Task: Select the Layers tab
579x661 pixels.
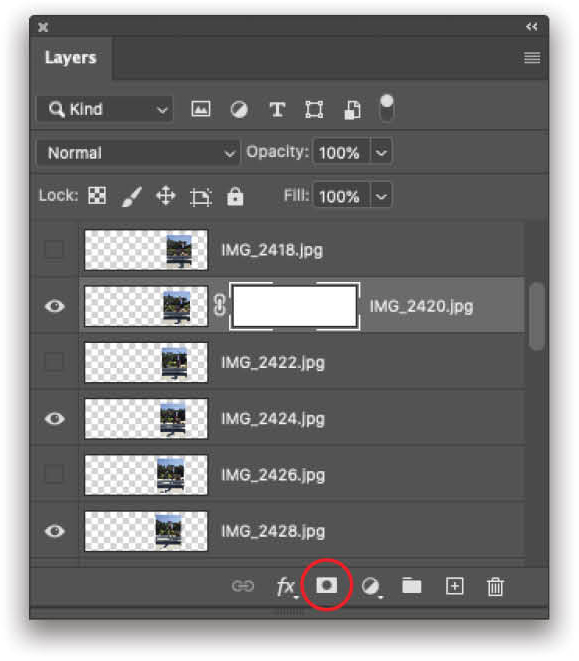Action: click(71, 58)
